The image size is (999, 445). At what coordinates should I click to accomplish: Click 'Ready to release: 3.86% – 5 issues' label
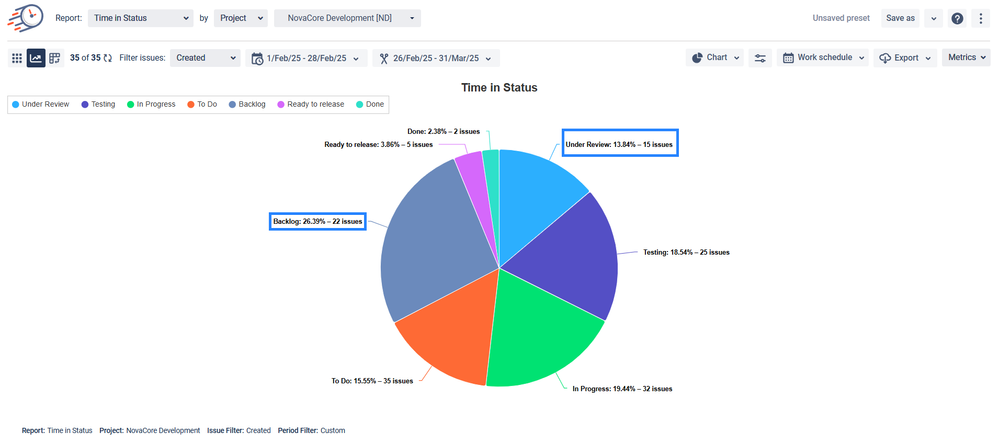coord(378,145)
